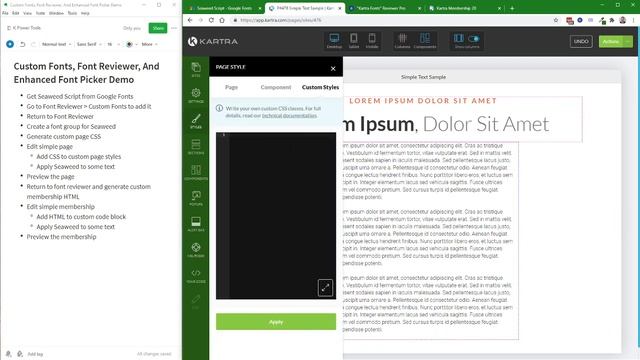Click the blue insert button in Evernote toolbar
Viewport: 640px width, 360px height.
10,44
